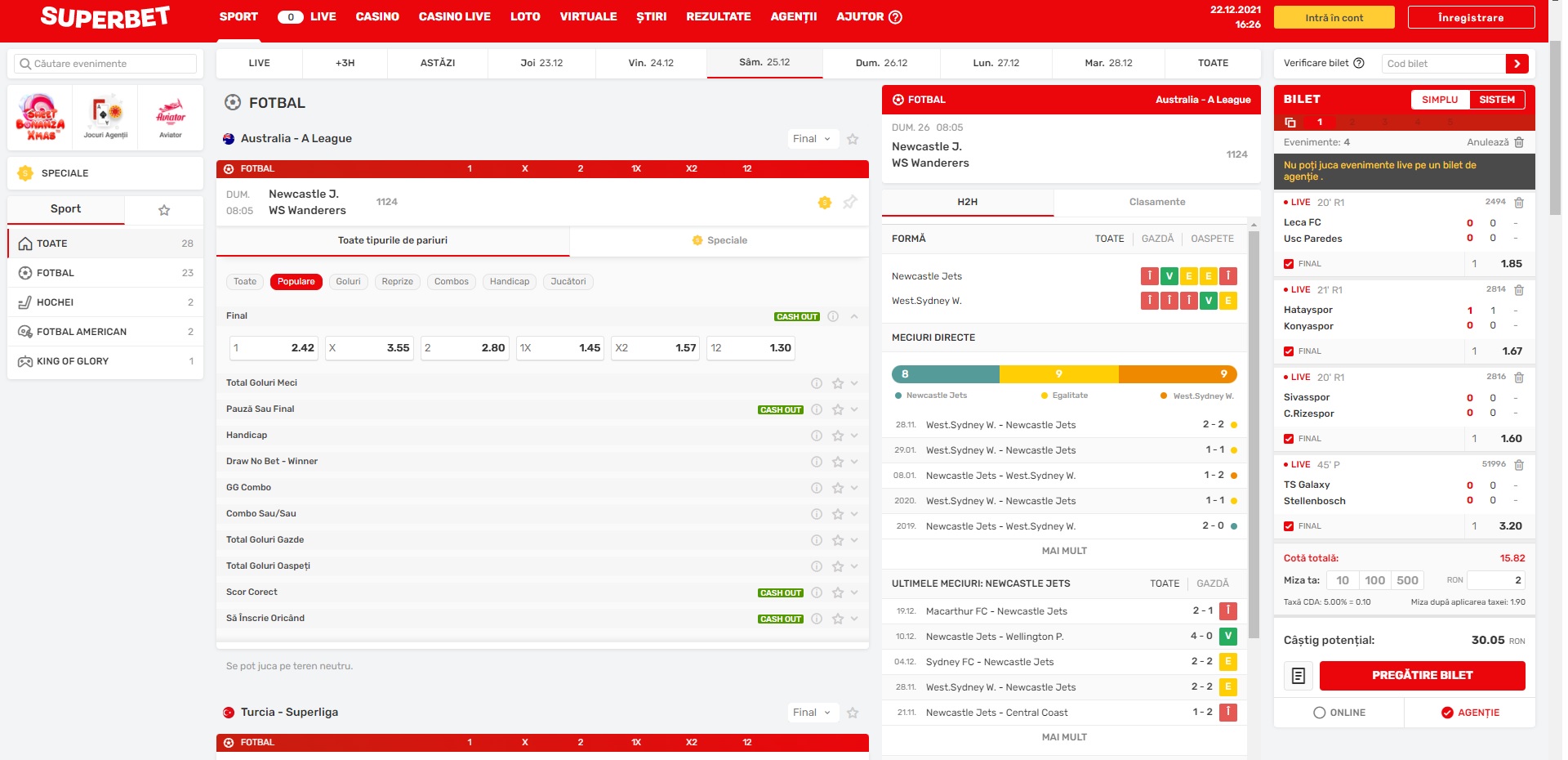Image resolution: width=1568 pixels, height=760 pixels.
Task: Expand the Combo Sau/Sau market
Action: point(854,514)
